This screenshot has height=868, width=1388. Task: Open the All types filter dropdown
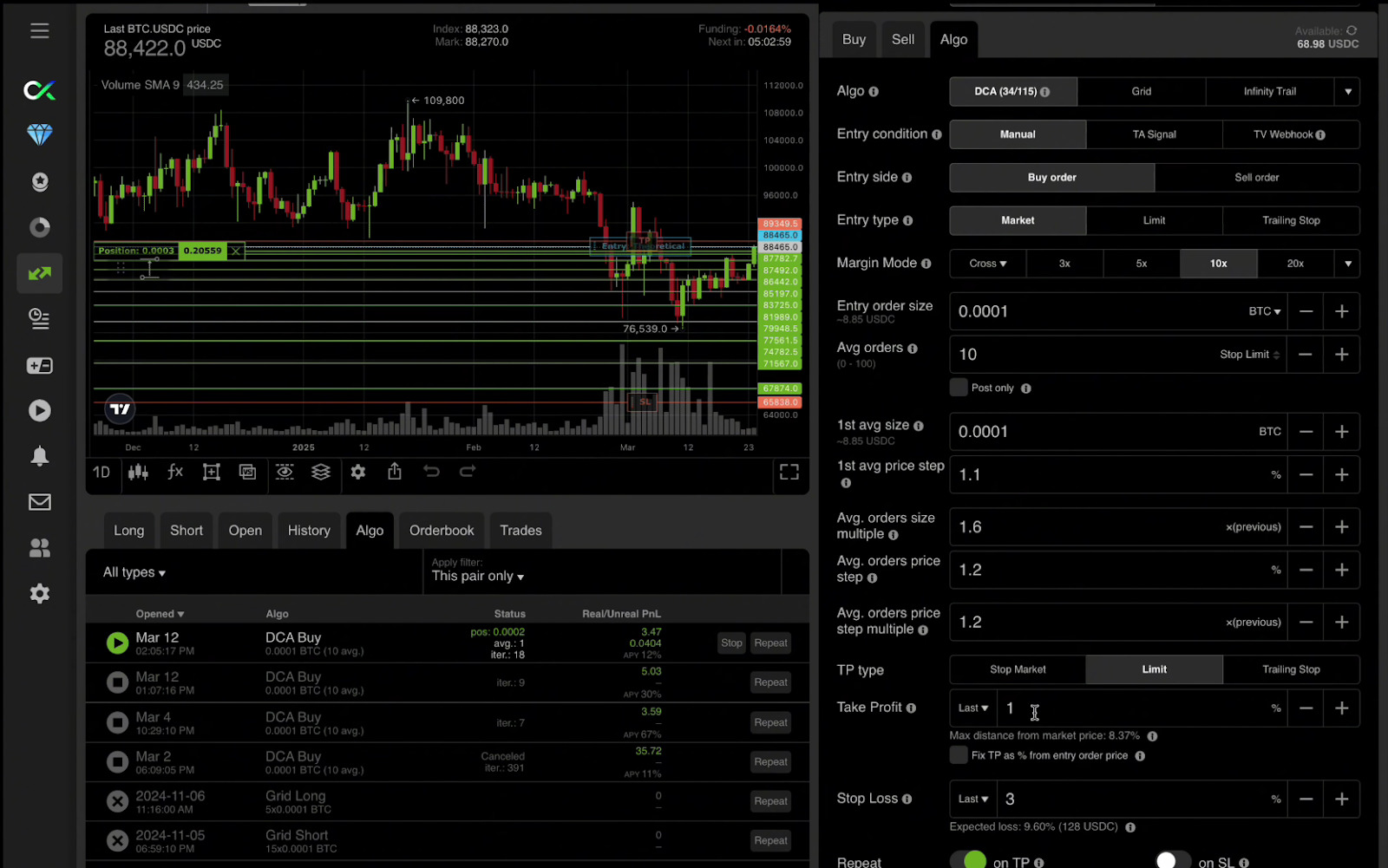point(134,572)
